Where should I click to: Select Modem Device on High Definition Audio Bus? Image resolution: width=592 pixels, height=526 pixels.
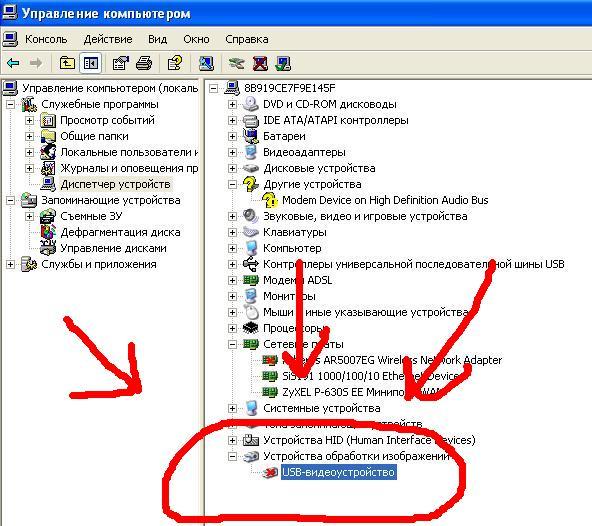(385, 200)
